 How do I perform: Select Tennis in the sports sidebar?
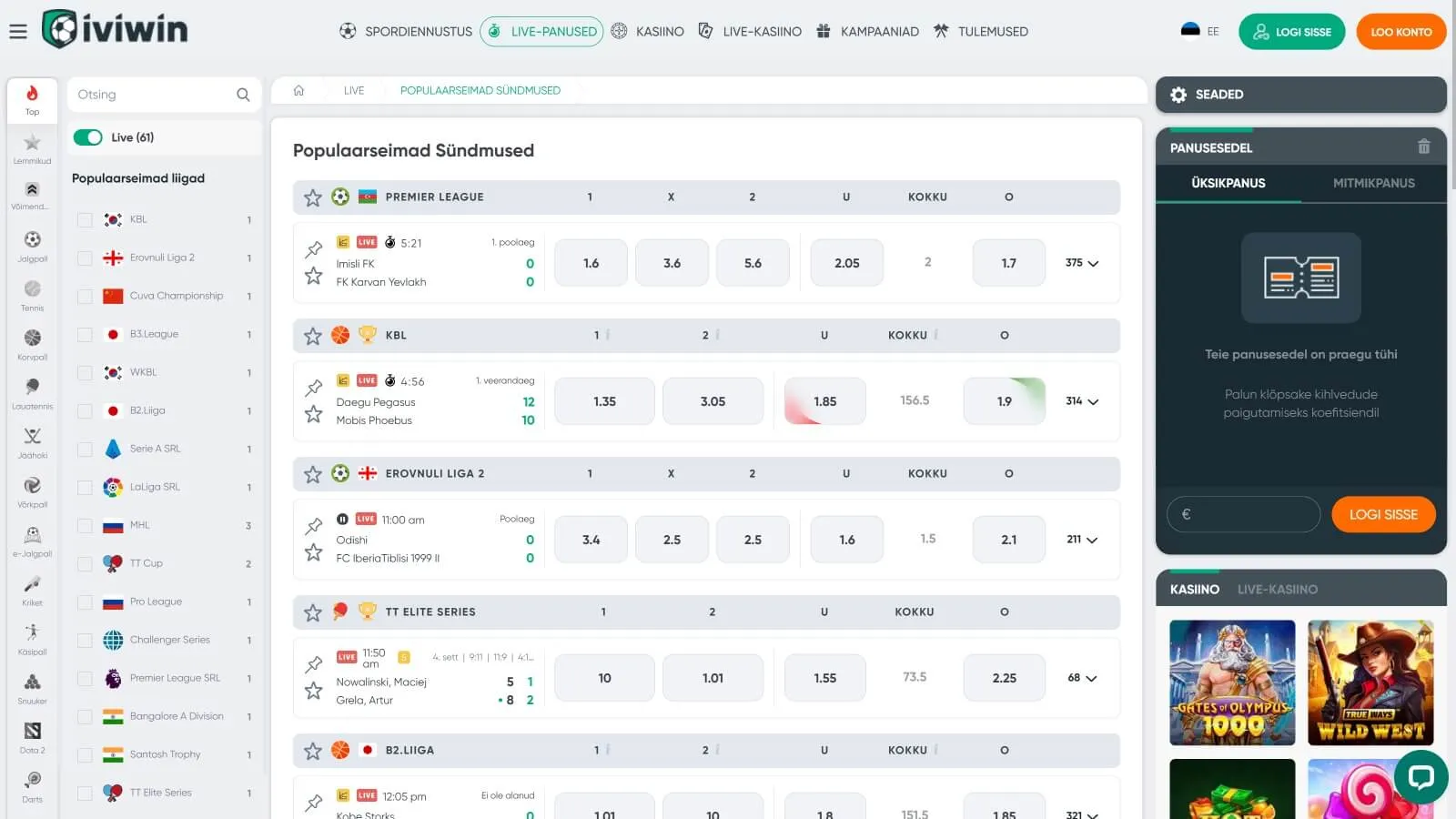(x=33, y=296)
